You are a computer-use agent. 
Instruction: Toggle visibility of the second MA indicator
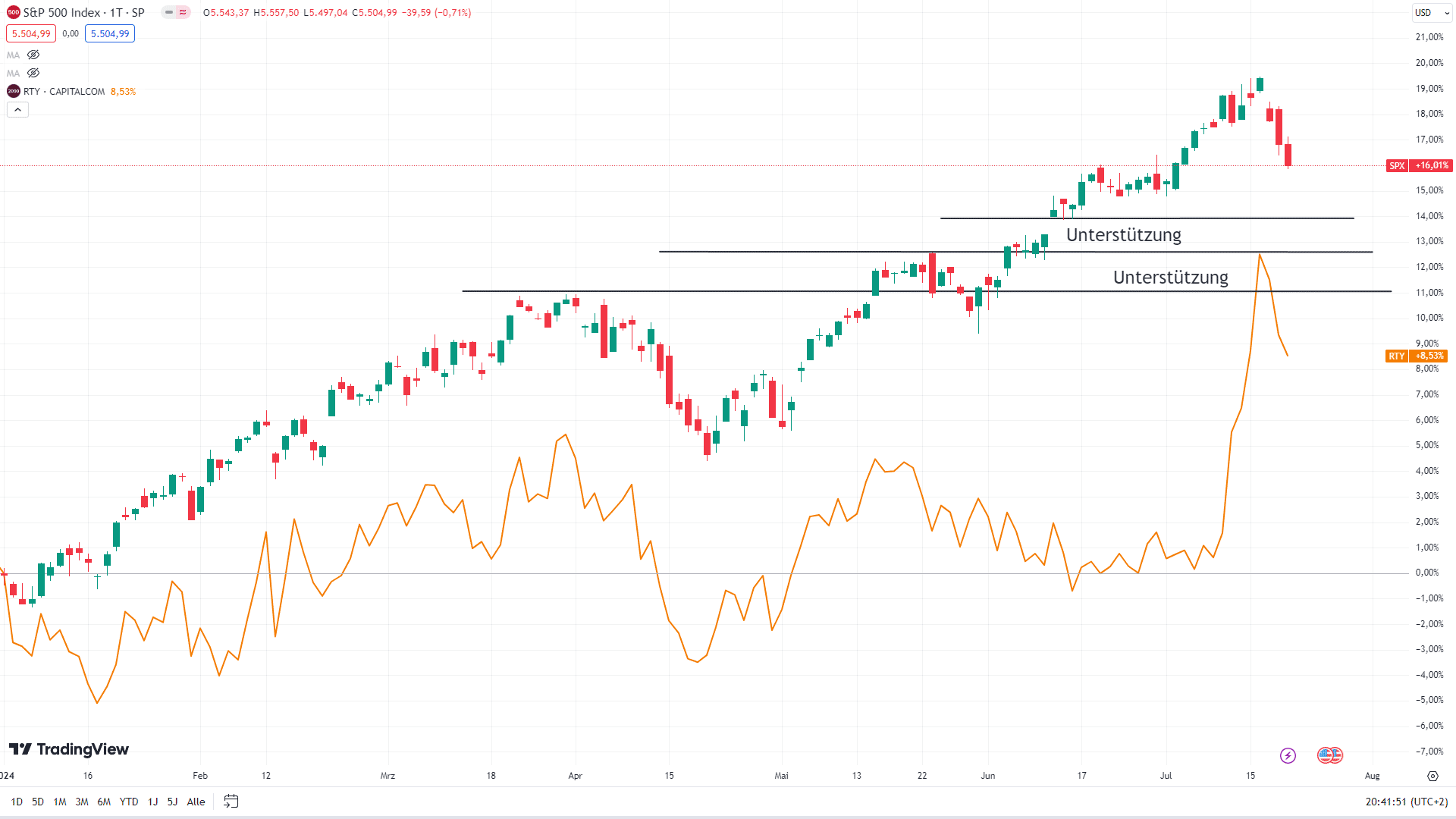[x=33, y=74]
